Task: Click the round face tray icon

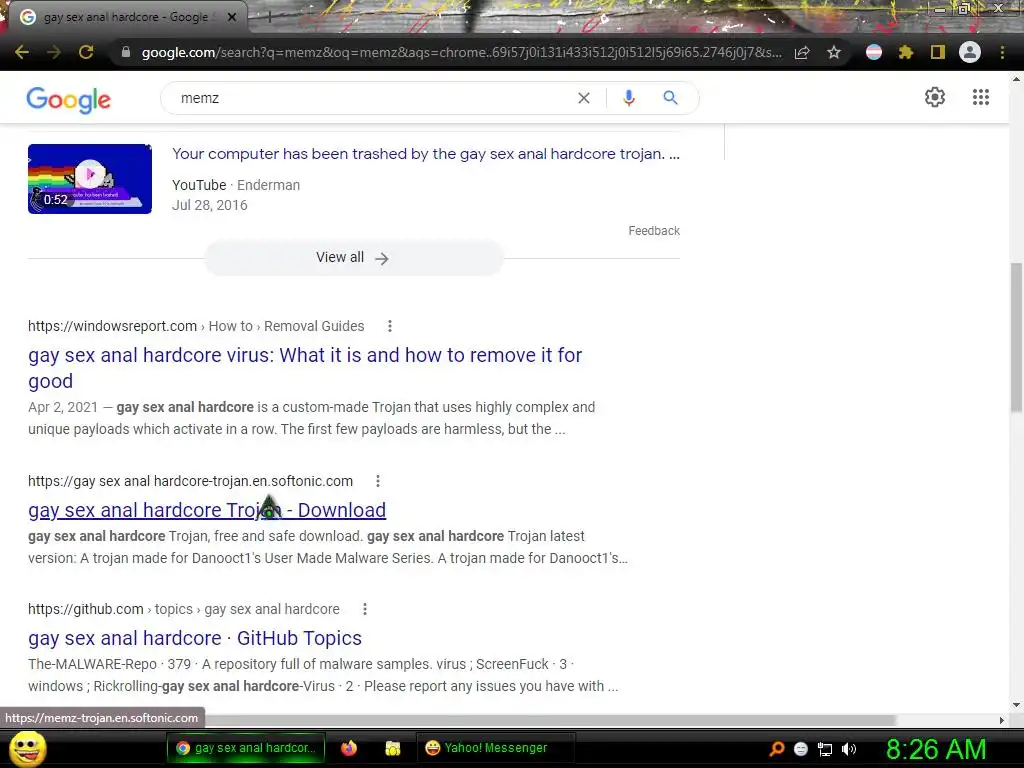Action: pos(801,749)
